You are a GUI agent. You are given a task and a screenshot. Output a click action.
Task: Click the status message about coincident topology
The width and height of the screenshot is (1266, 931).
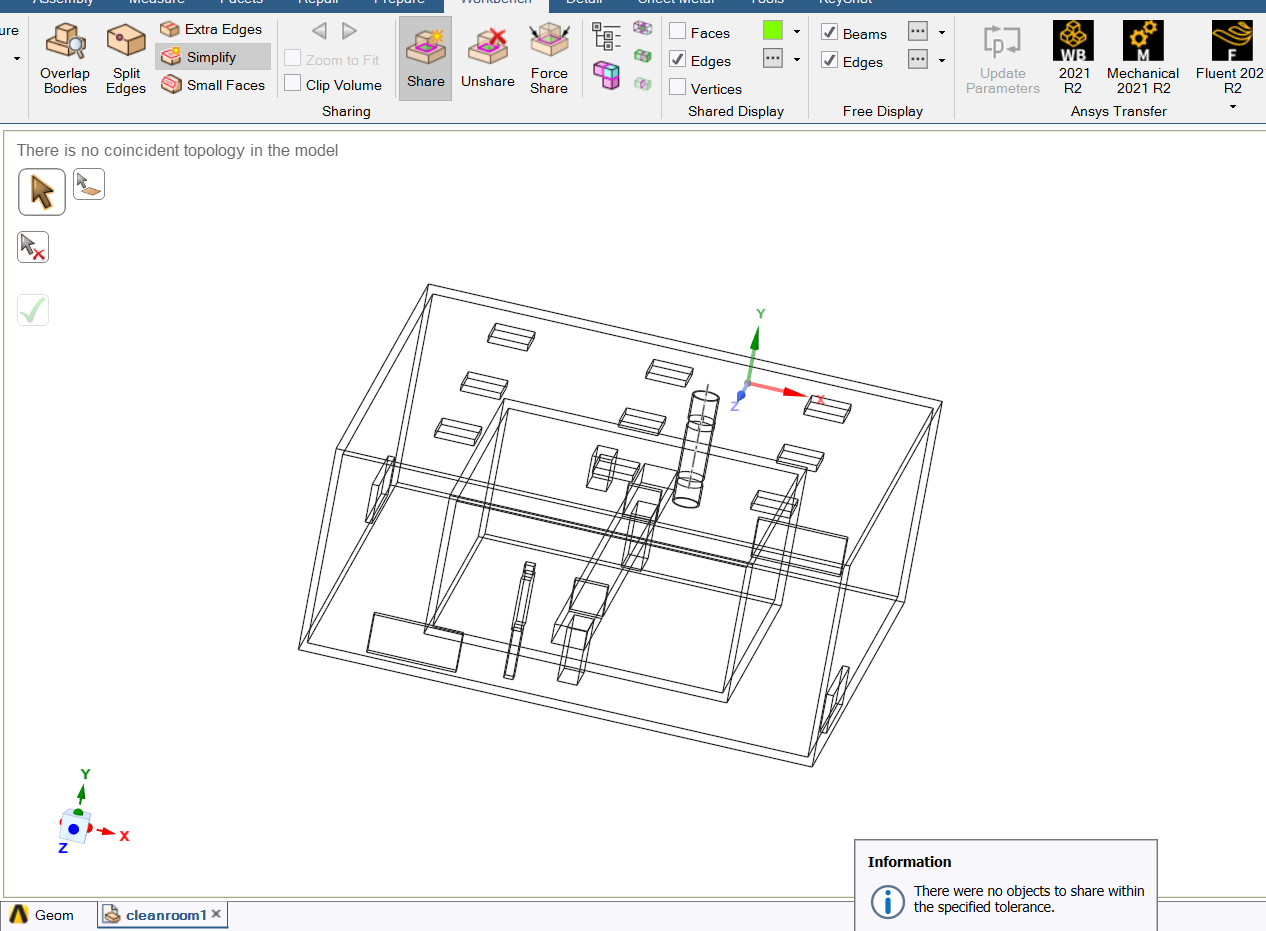[x=177, y=150]
